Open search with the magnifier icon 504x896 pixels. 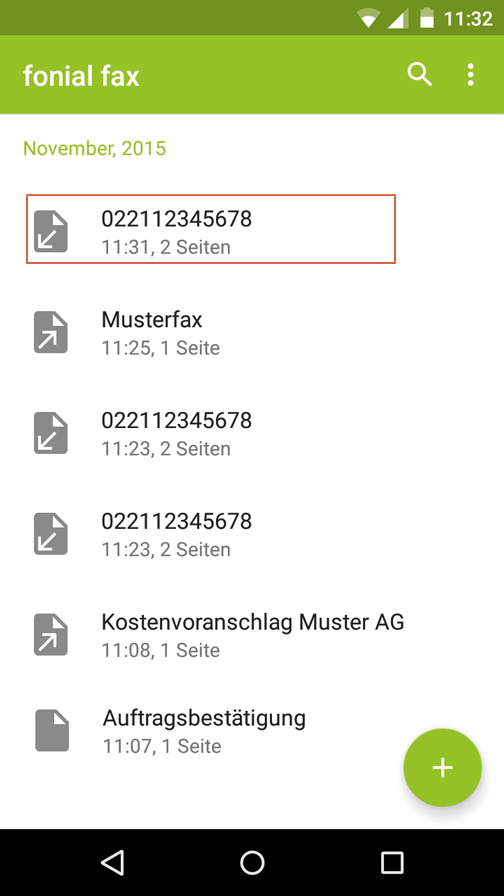tap(419, 75)
